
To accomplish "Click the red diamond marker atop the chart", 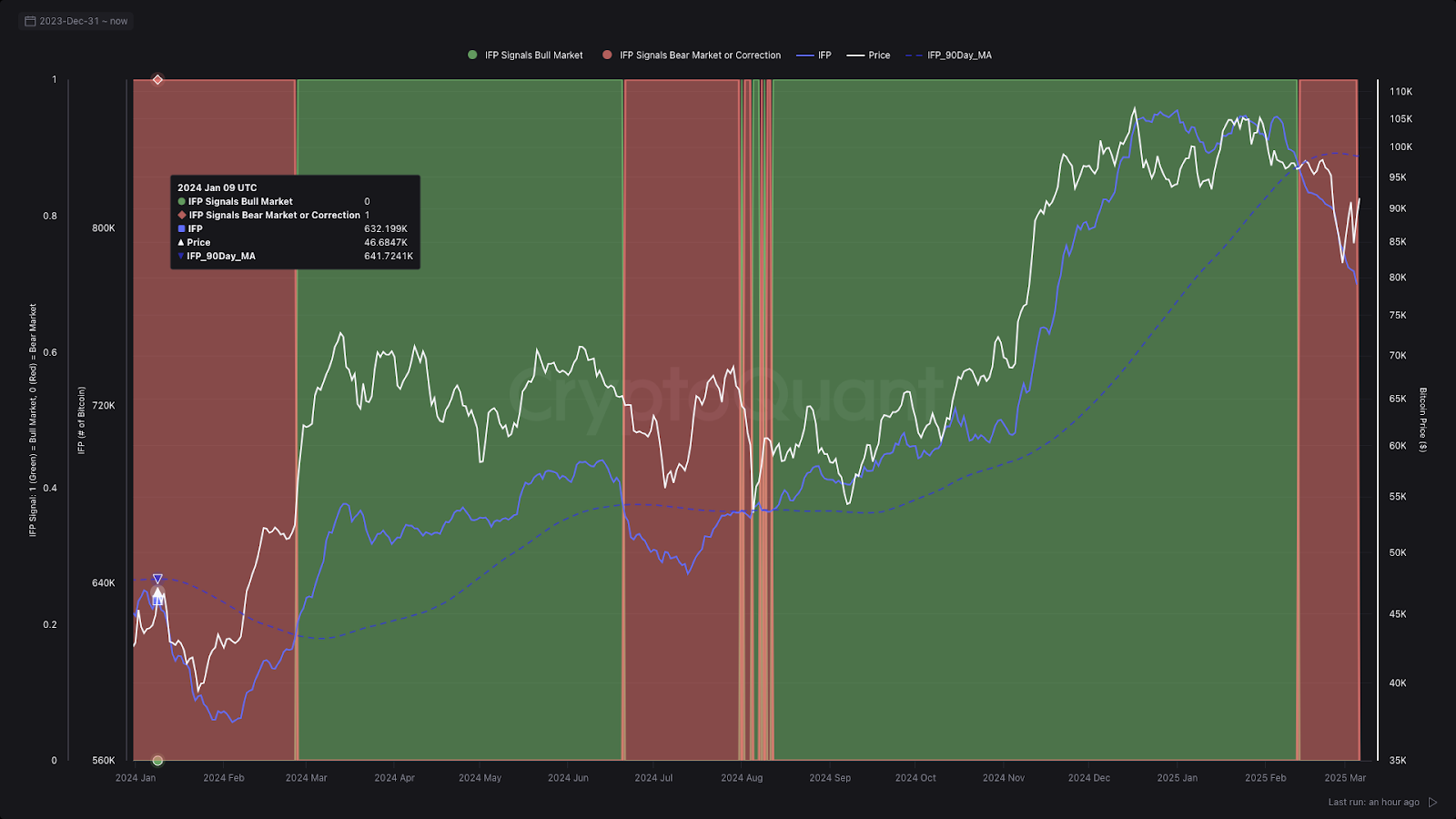I will [x=157, y=80].
